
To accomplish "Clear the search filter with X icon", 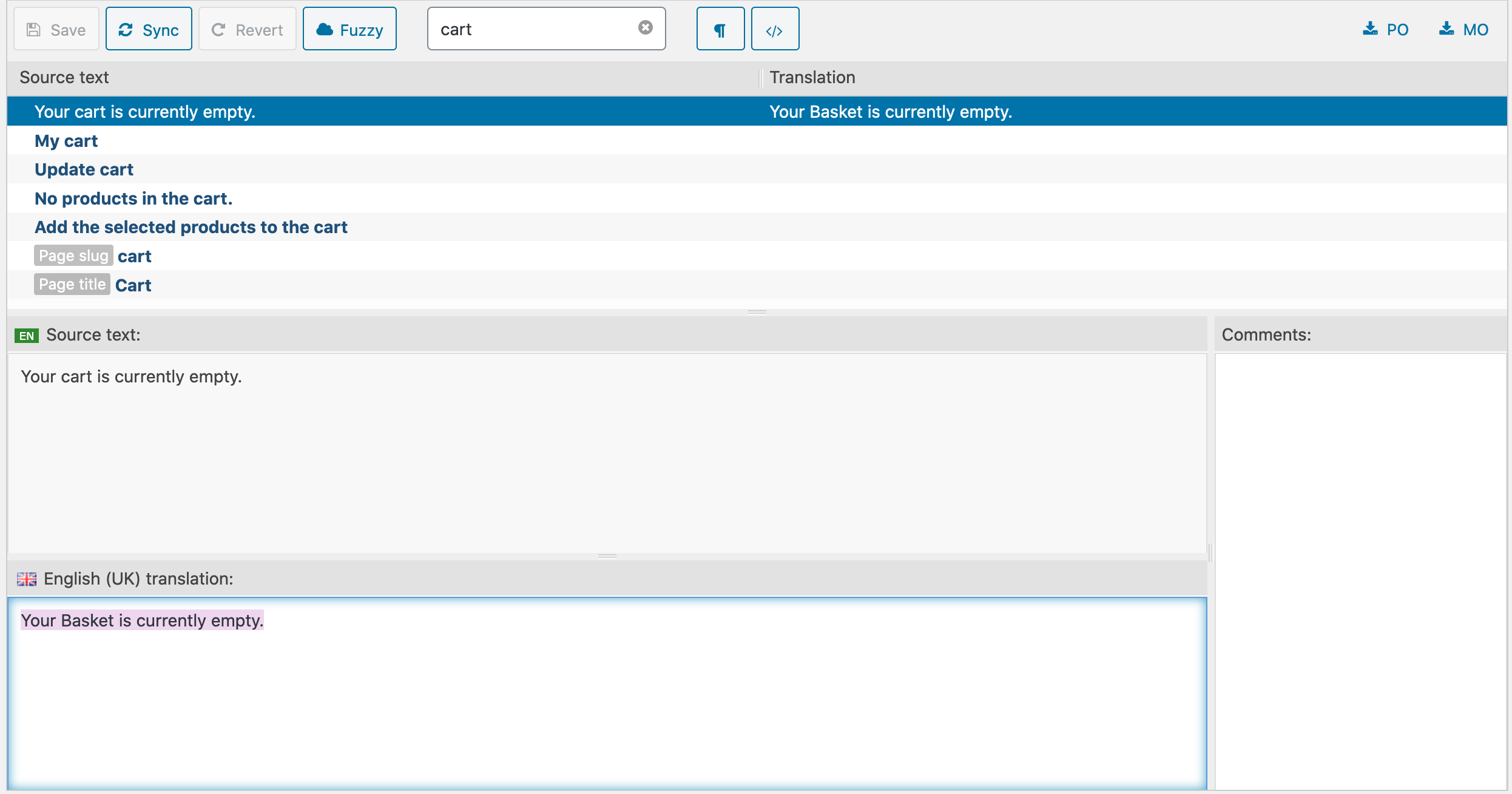I will click(645, 27).
